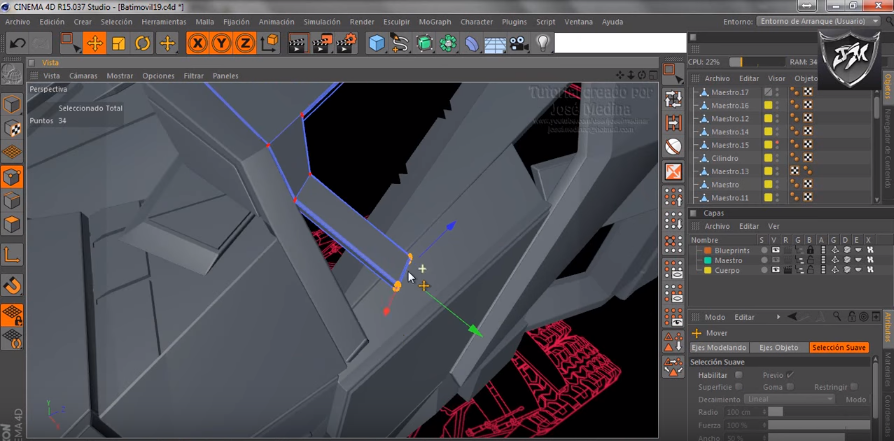Open the Cámaras viewport menu
The height and width of the screenshot is (441, 894).
click(83, 76)
